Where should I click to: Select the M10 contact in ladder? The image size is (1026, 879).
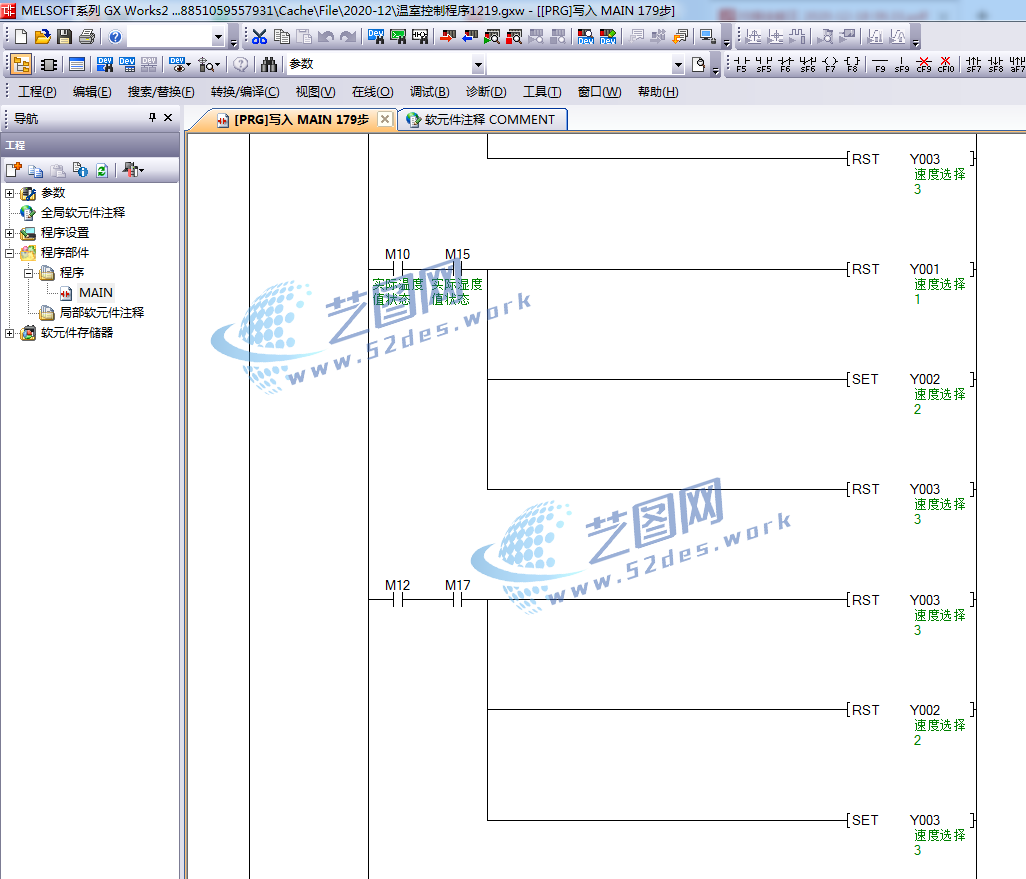(x=397, y=269)
